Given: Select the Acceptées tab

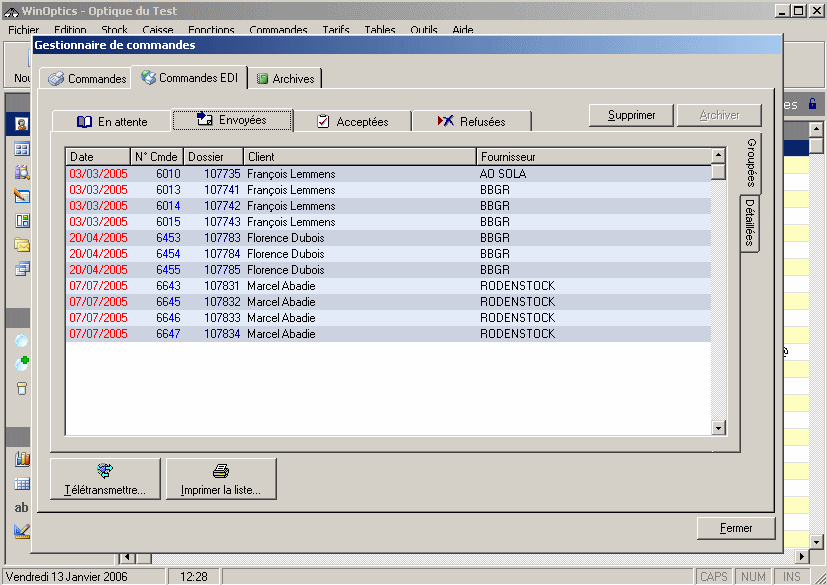Looking at the screenshot, I should pyautogui.click(x=352, y=122).
